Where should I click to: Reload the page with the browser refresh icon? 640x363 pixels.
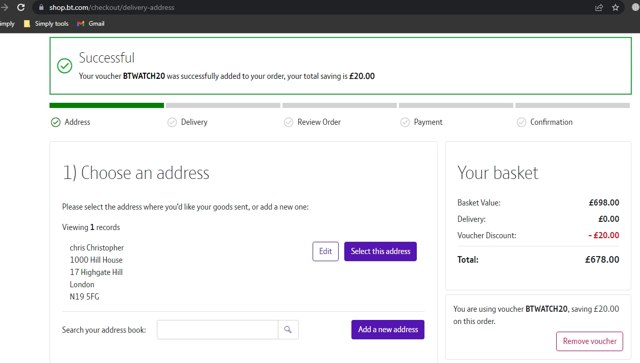pos(21,7)
